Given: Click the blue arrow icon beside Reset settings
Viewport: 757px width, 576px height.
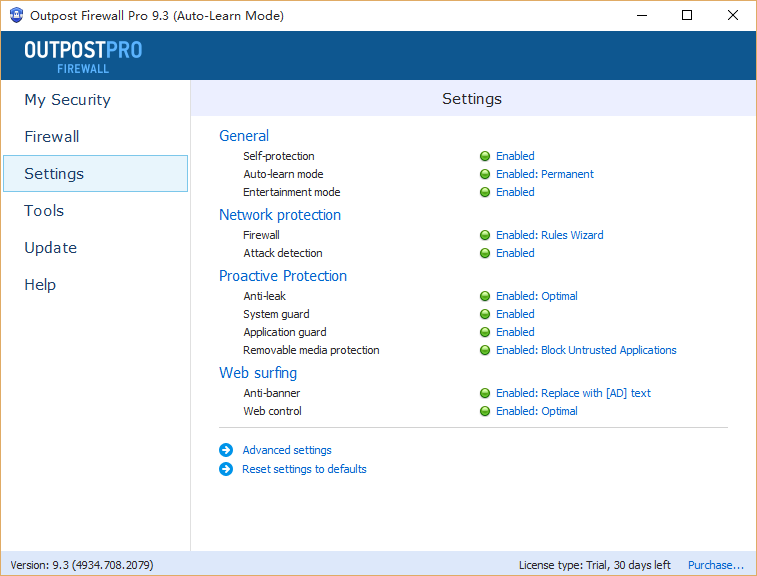Looking at the screenshot, I should tap(226, 469).
